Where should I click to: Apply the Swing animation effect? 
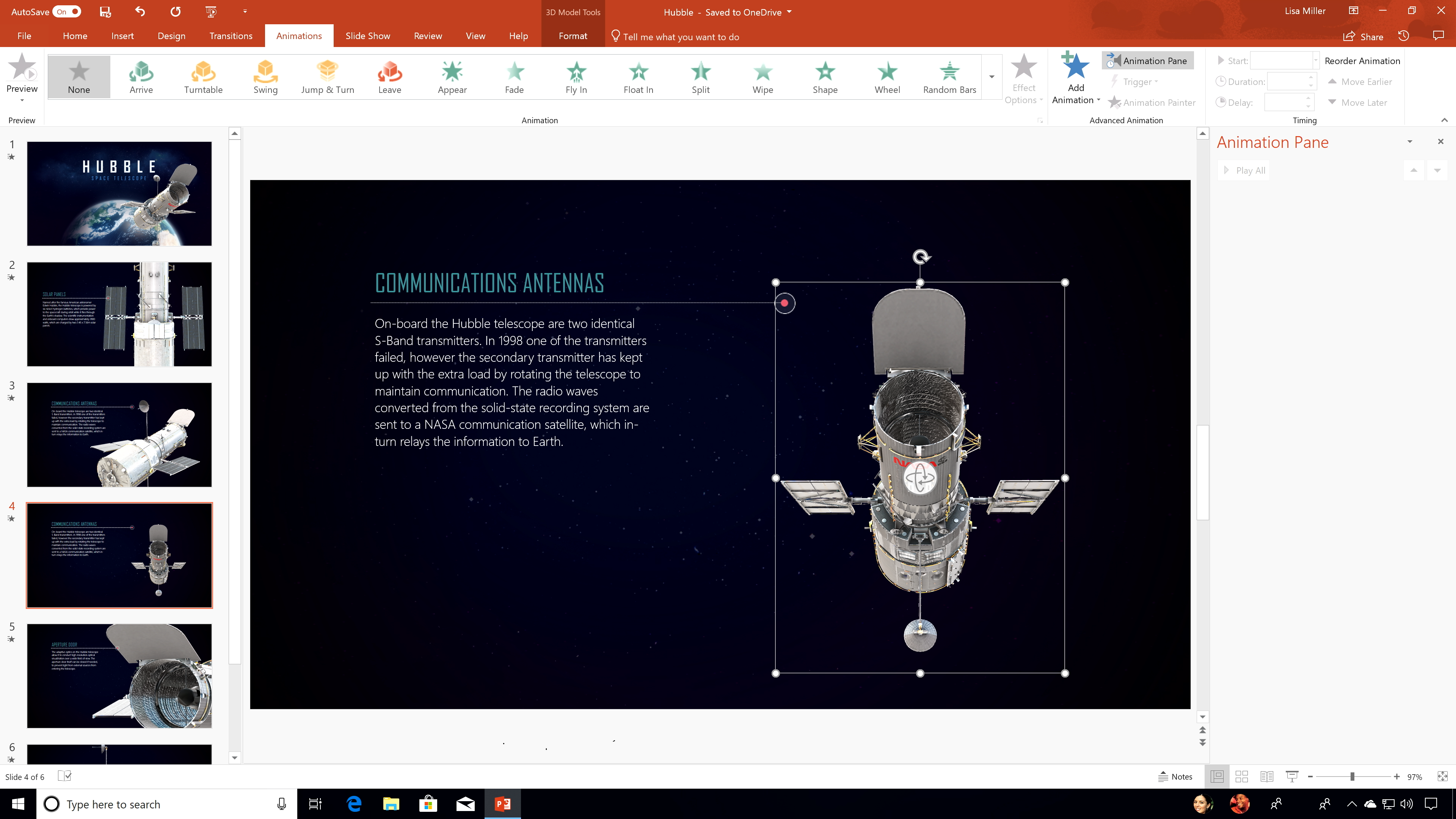coord(265,77)
